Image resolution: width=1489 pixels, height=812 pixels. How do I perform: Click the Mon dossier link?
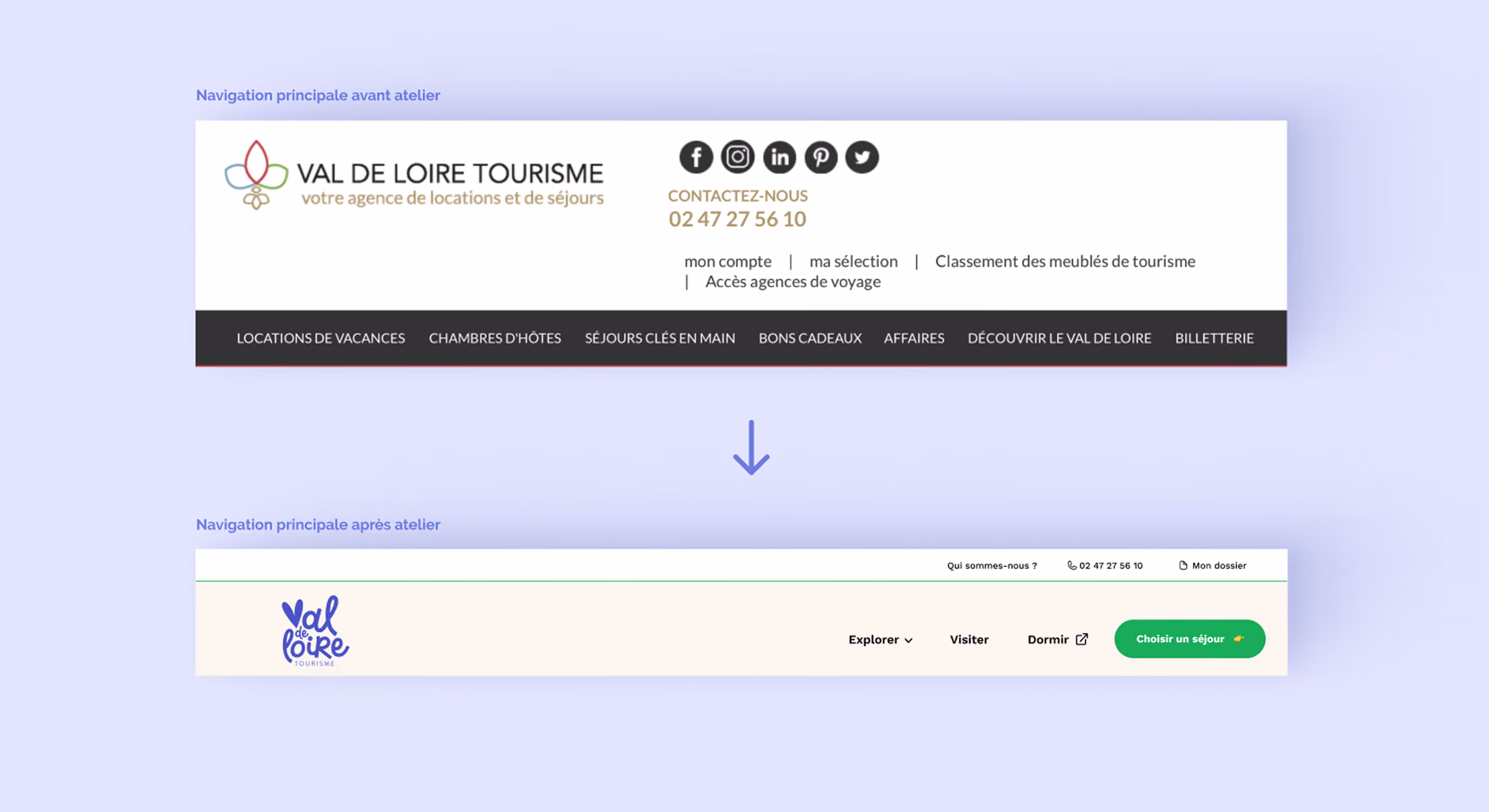(x=1219, y=566)
